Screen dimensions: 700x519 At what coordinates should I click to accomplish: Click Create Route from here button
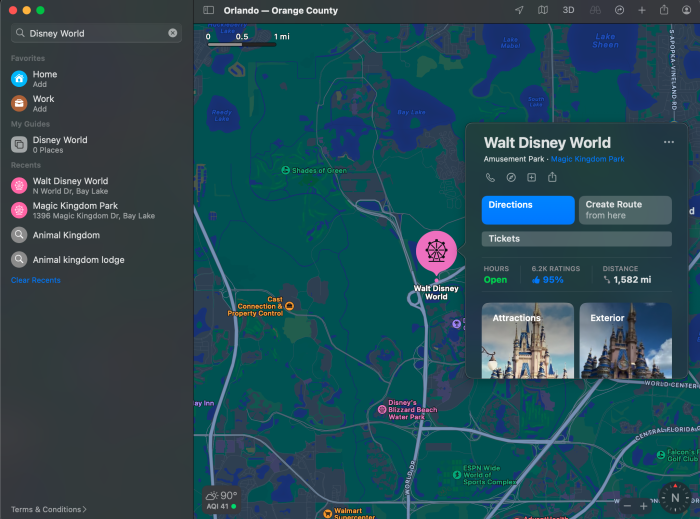625,210
